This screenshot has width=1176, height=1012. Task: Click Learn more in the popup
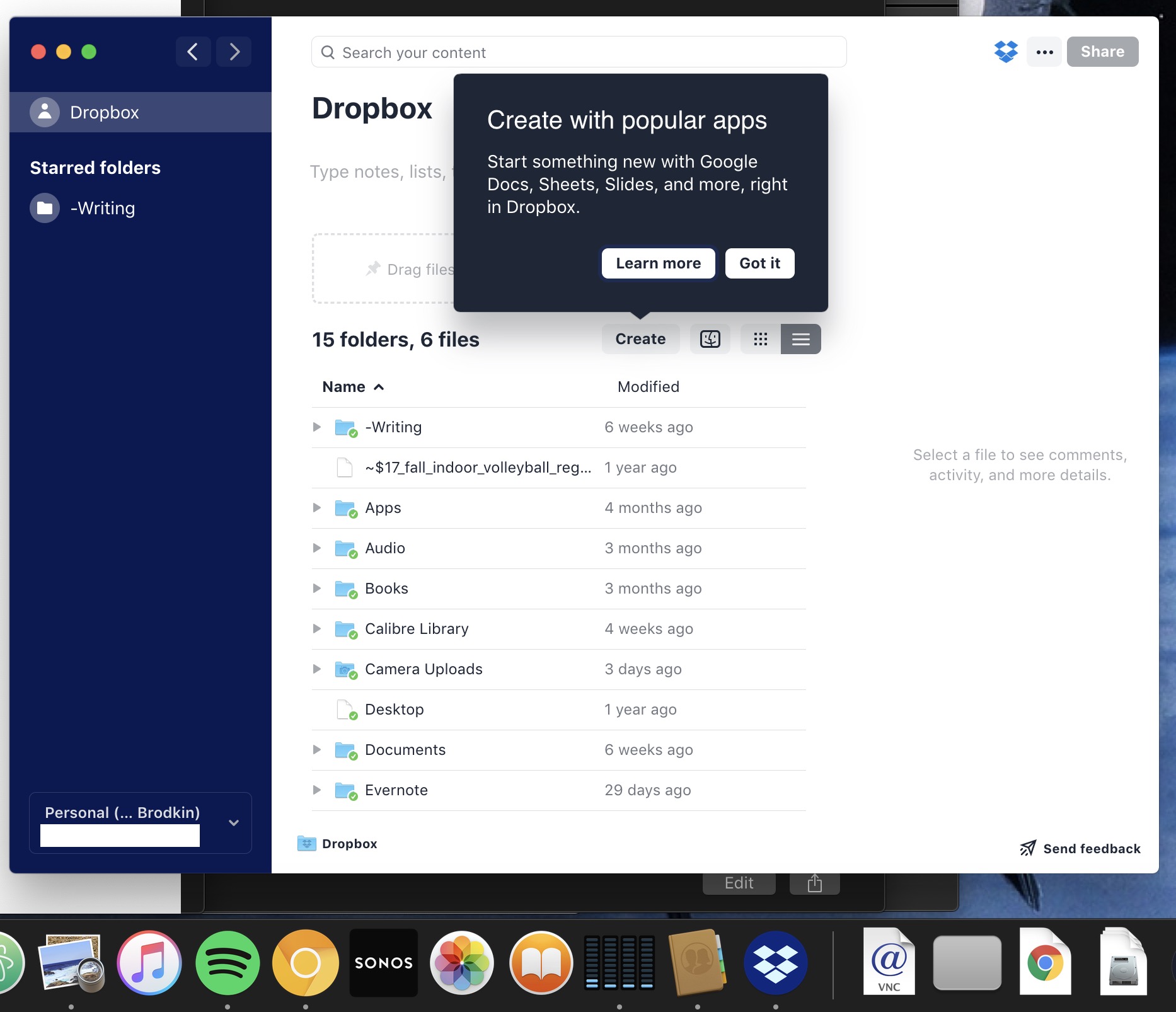pyautogui.click(x=657, y=263)
